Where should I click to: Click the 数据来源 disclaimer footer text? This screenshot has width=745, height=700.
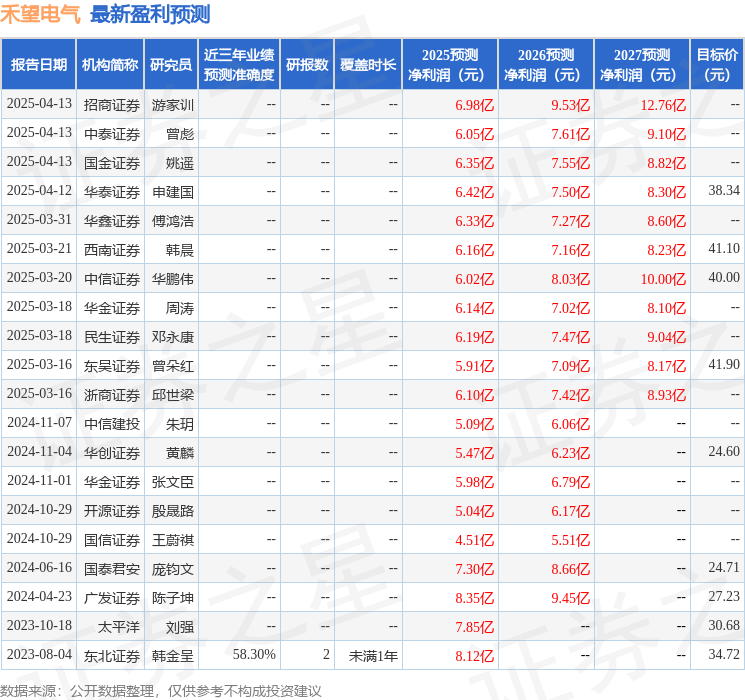[x=161, y=690]
